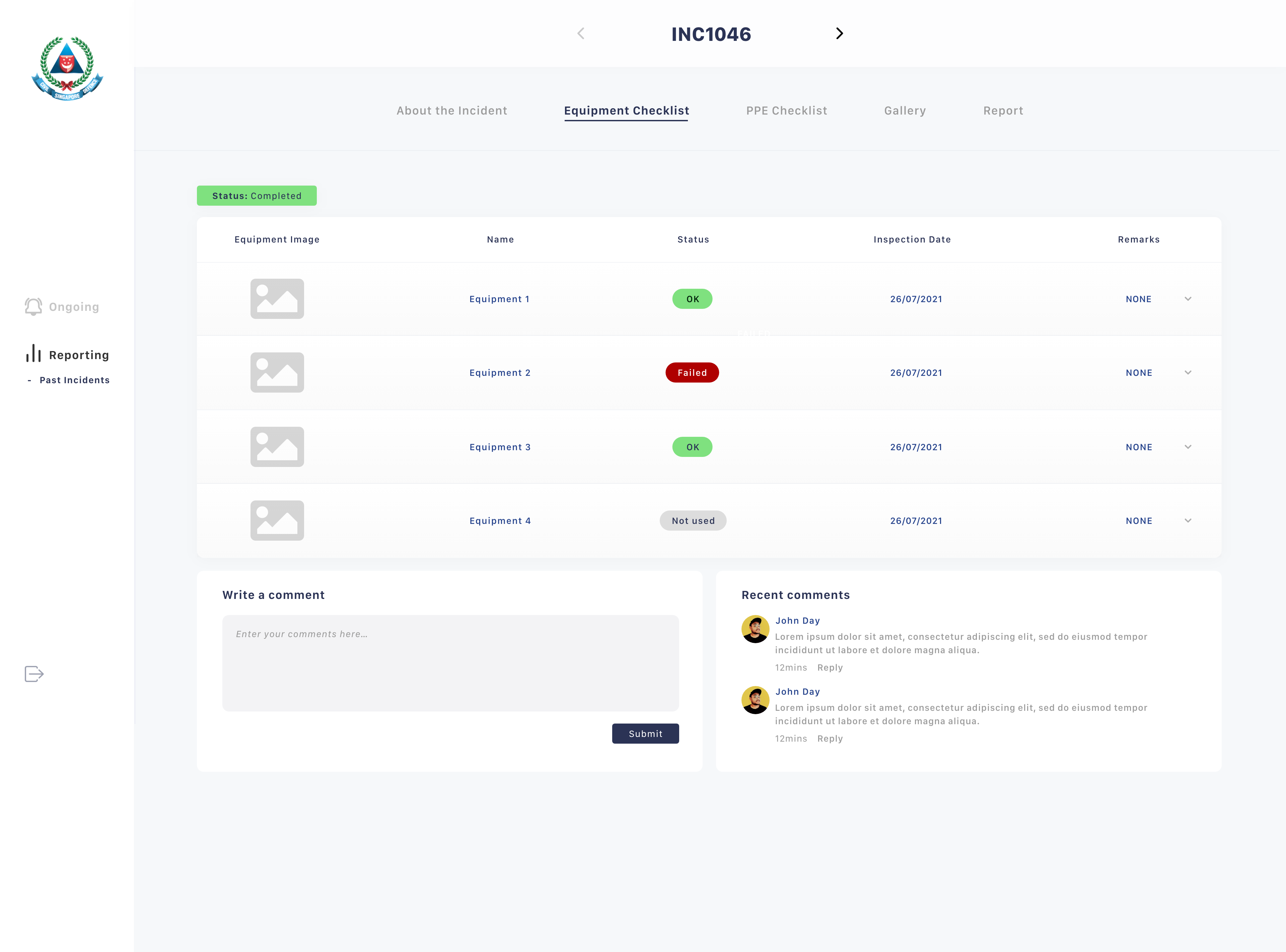Click Equipment 3 inspection date 26/07/2021

tap(916, 447)
